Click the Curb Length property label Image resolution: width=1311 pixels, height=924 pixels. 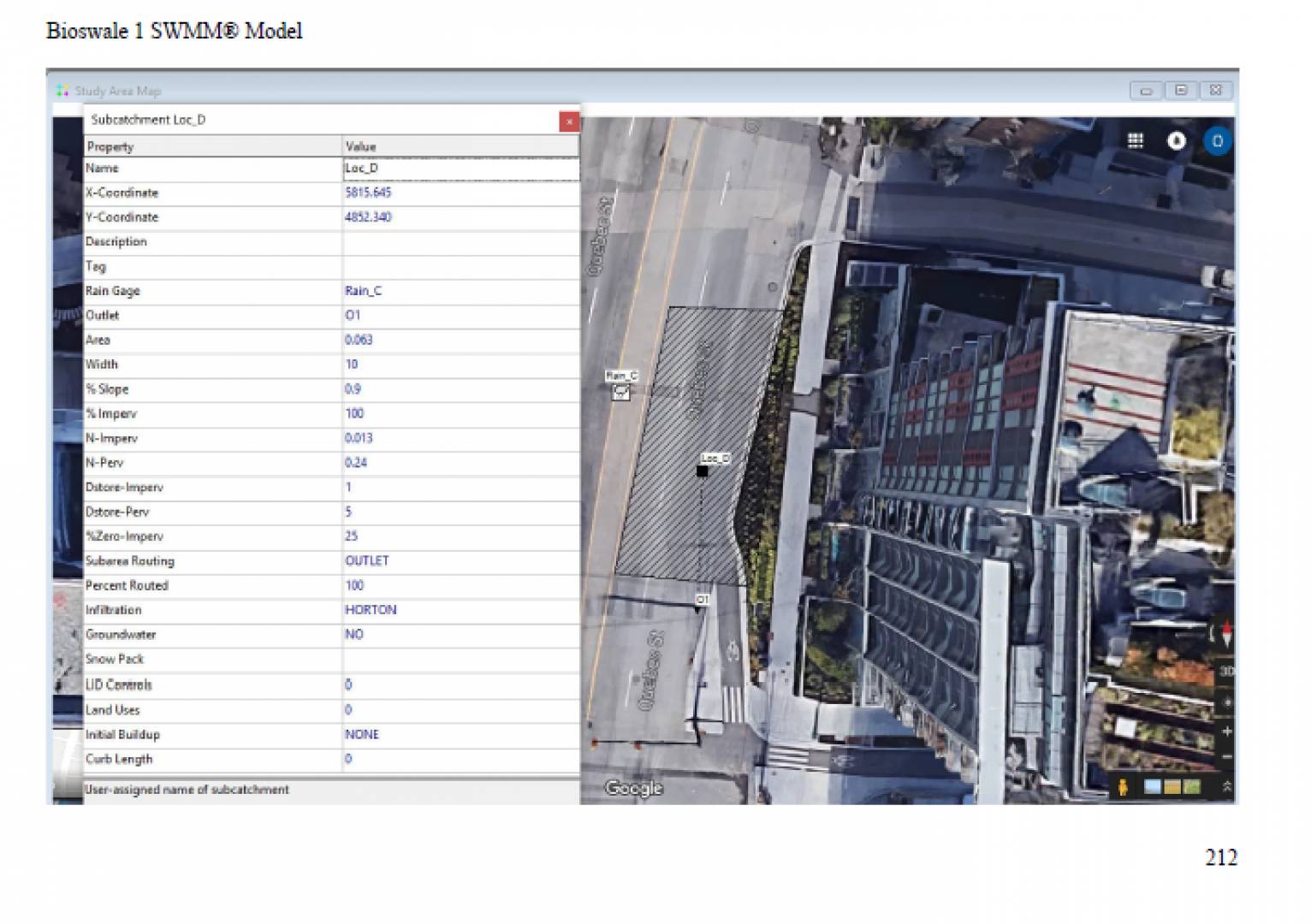tap(119, 760)
